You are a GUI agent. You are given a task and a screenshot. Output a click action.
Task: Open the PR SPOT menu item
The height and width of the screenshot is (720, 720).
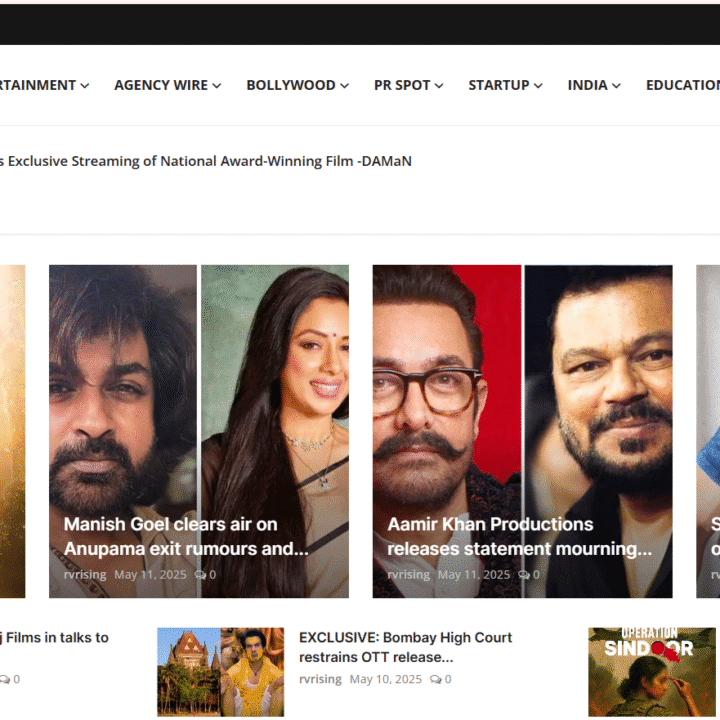(402, 85)
